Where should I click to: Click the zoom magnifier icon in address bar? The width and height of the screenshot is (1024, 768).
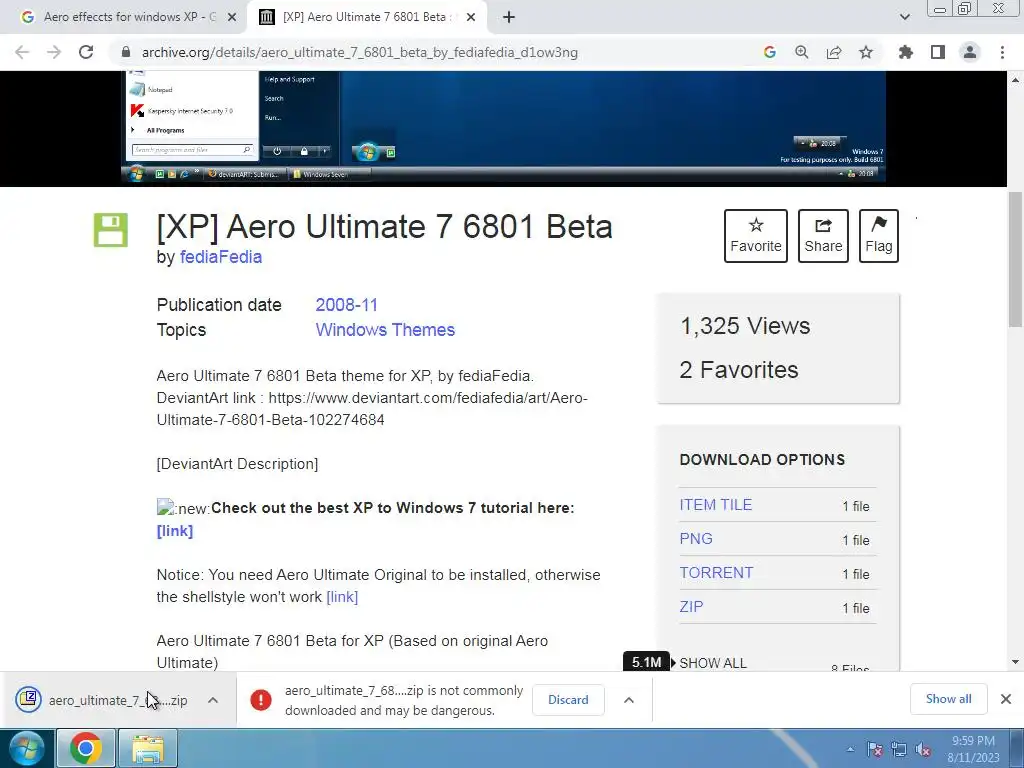(x=801, y=52)
